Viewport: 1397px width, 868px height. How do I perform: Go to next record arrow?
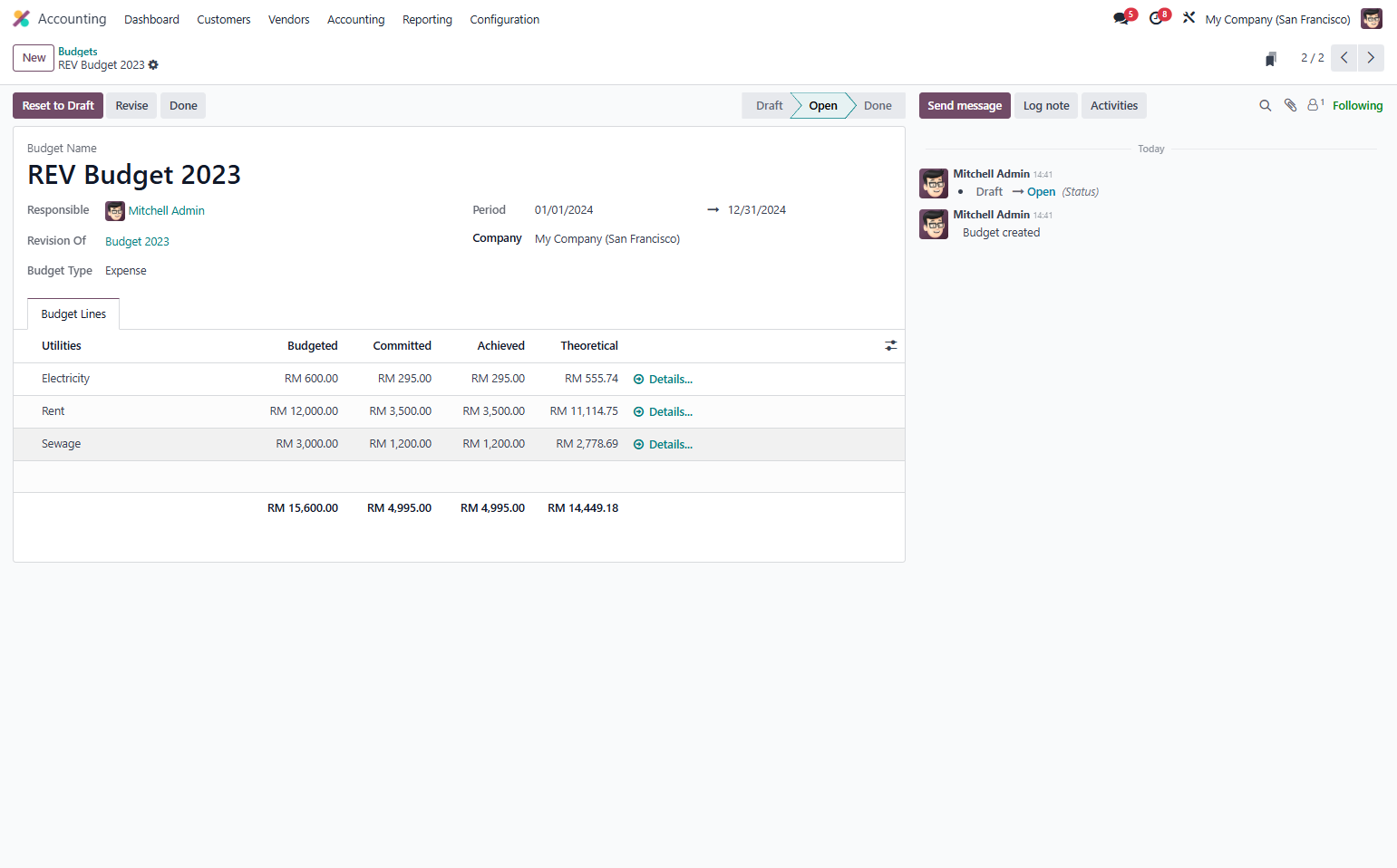(x=1371, y=58)
